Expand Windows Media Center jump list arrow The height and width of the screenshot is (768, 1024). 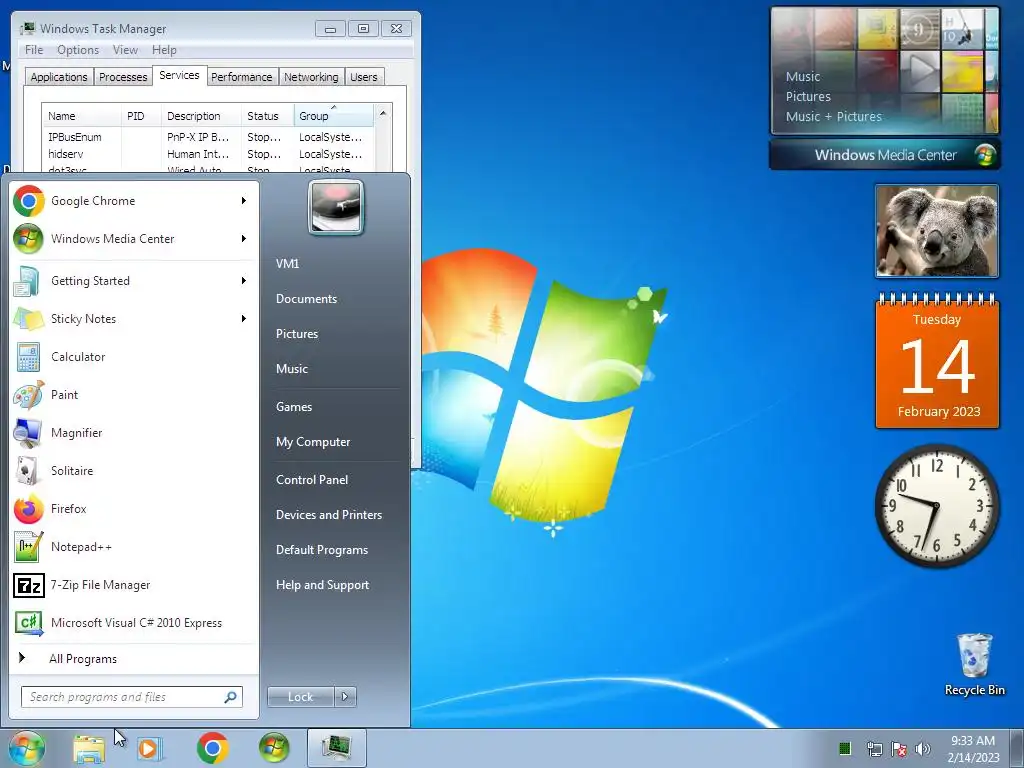pyautogui.click(x=244, y=238)
